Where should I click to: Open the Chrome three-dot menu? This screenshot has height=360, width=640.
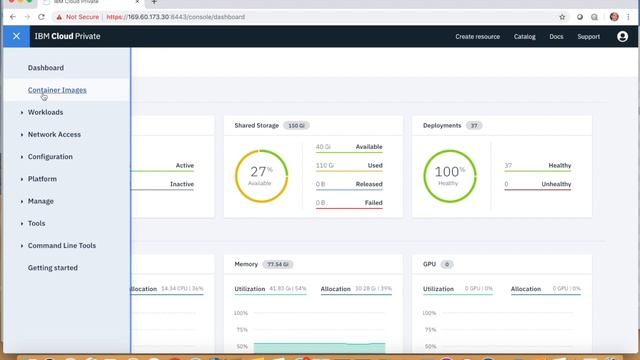point(628,17)
